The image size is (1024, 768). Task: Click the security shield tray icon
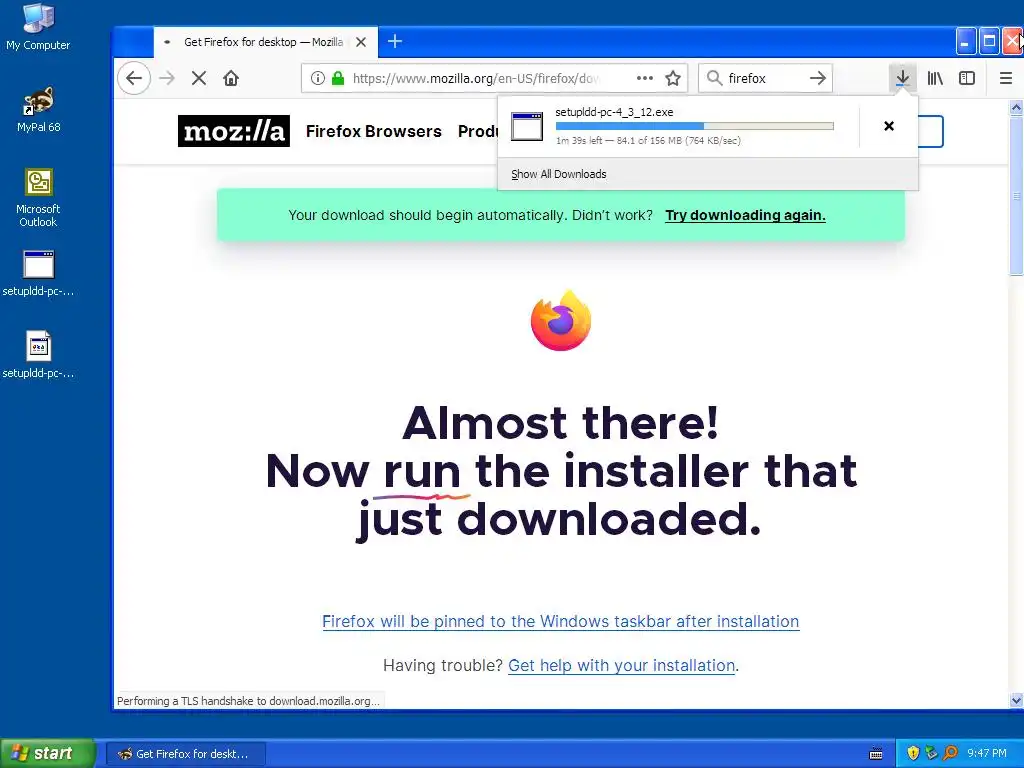[x=913, y=754]
